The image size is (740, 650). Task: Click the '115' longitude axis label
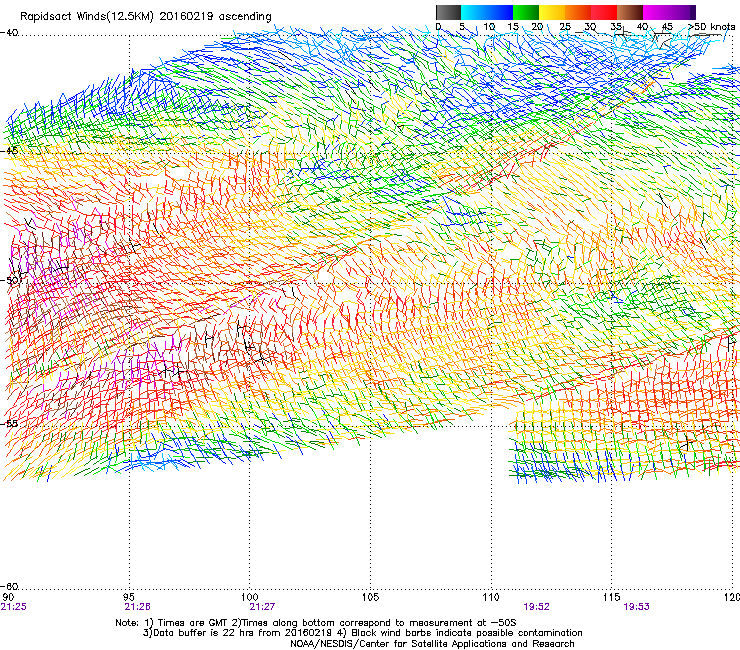pos(612,598)
